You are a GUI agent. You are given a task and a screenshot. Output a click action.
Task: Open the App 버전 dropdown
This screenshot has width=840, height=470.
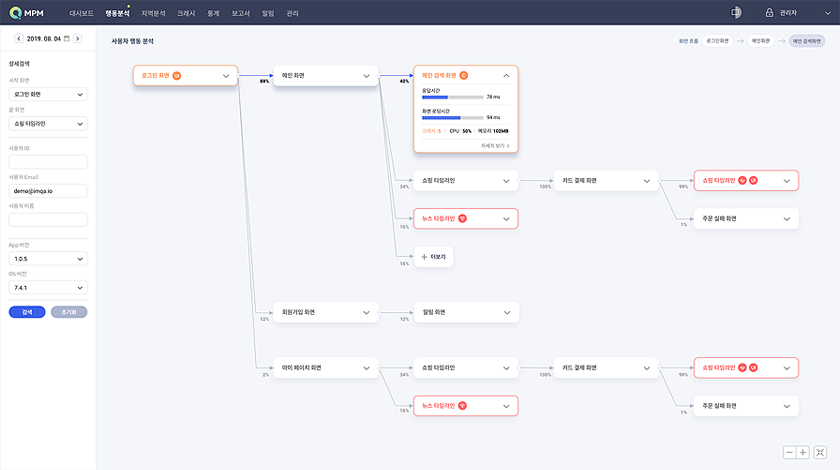click(48, 257)
